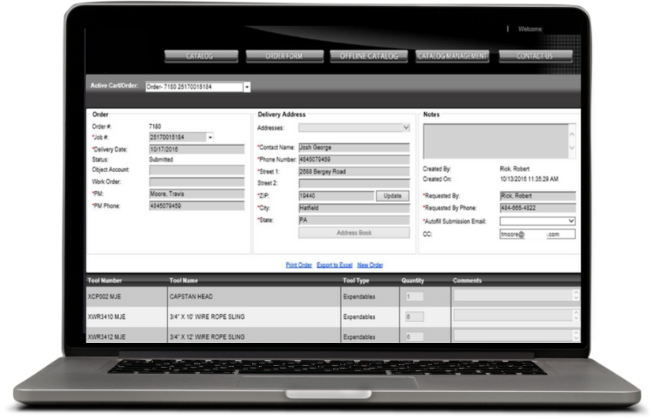Click quantity box for XWR3410 MJE
The image size is (653, 419).
[414, 317]
